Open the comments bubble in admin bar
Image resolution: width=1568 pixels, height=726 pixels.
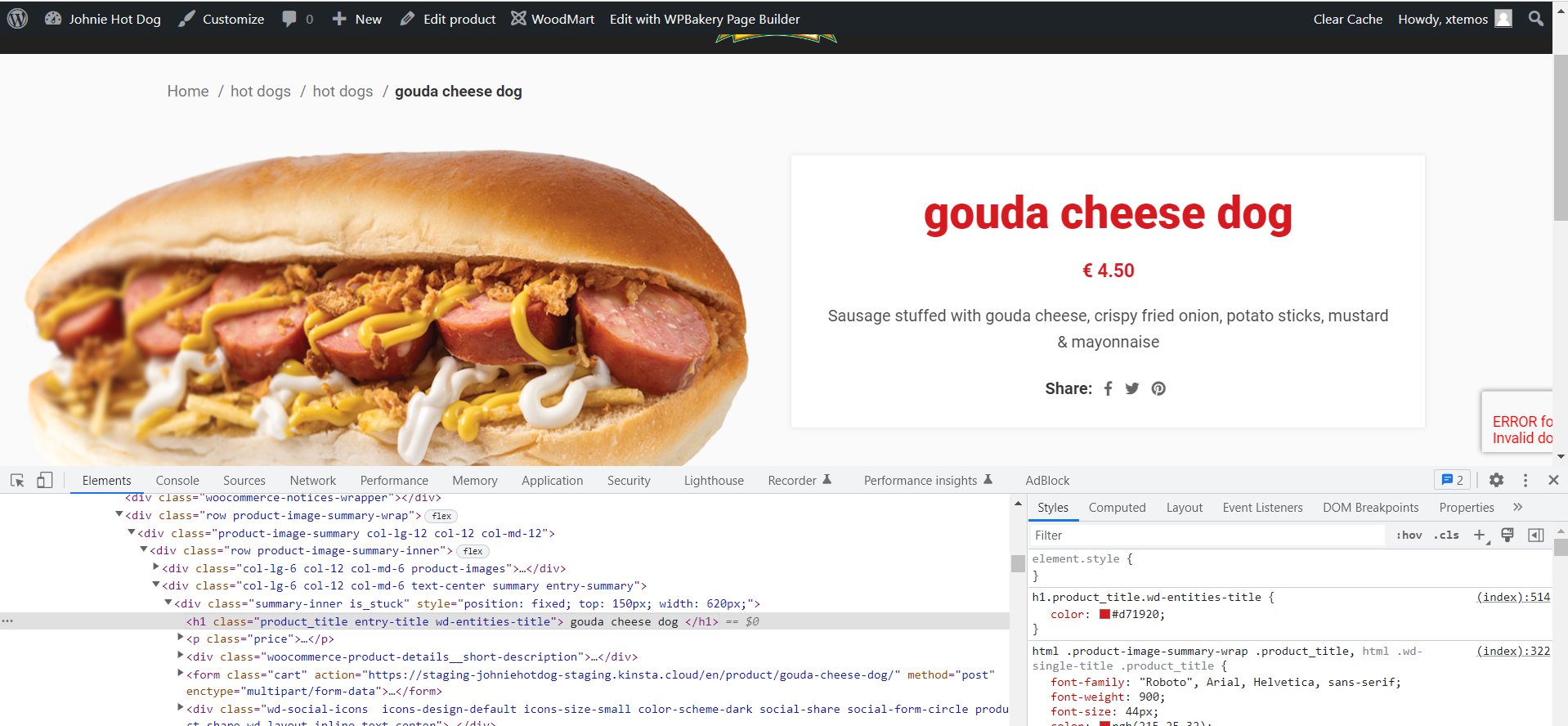(298, 19)
